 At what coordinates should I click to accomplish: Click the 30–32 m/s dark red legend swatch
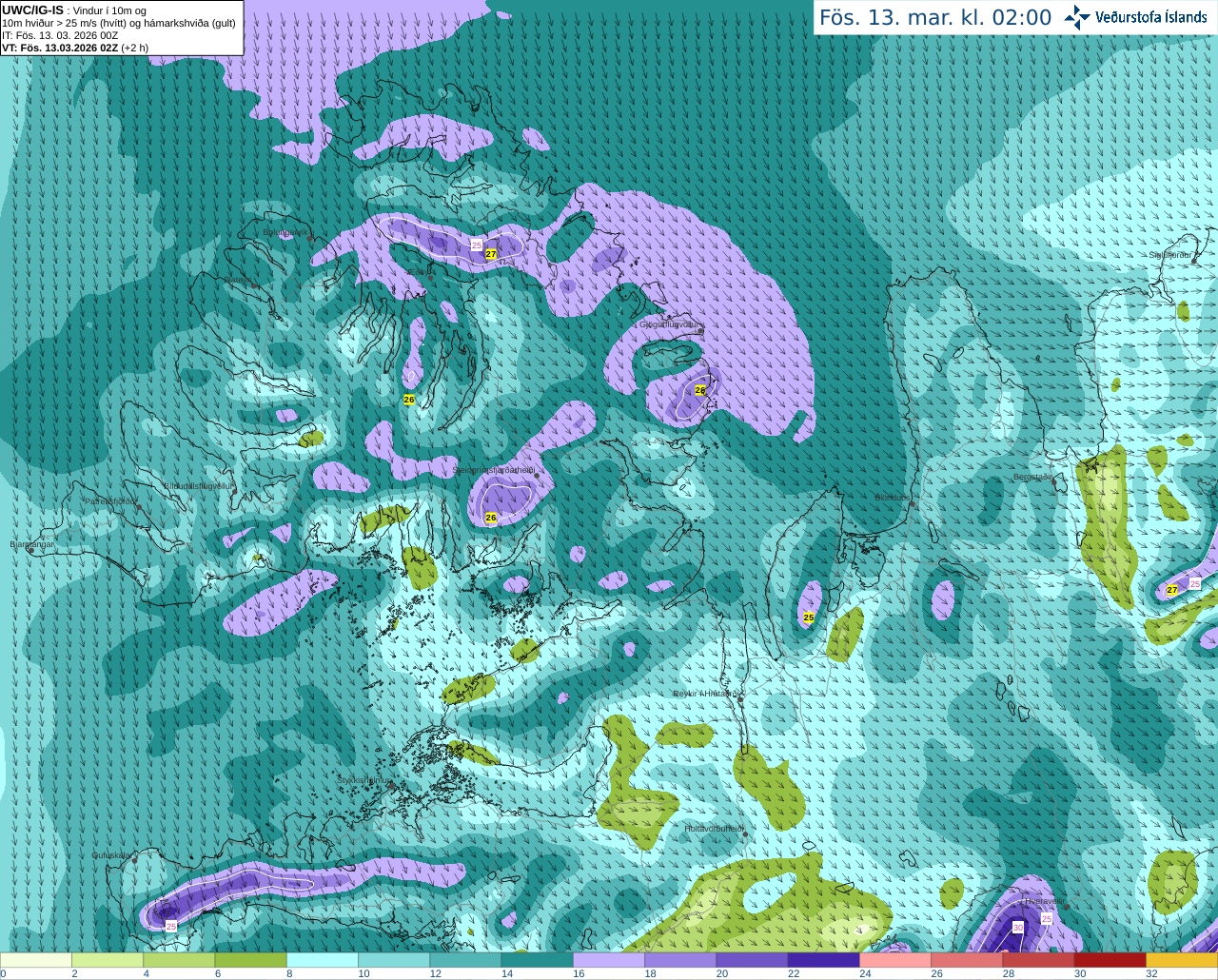pyautogui.click(x=1110, y=959)
